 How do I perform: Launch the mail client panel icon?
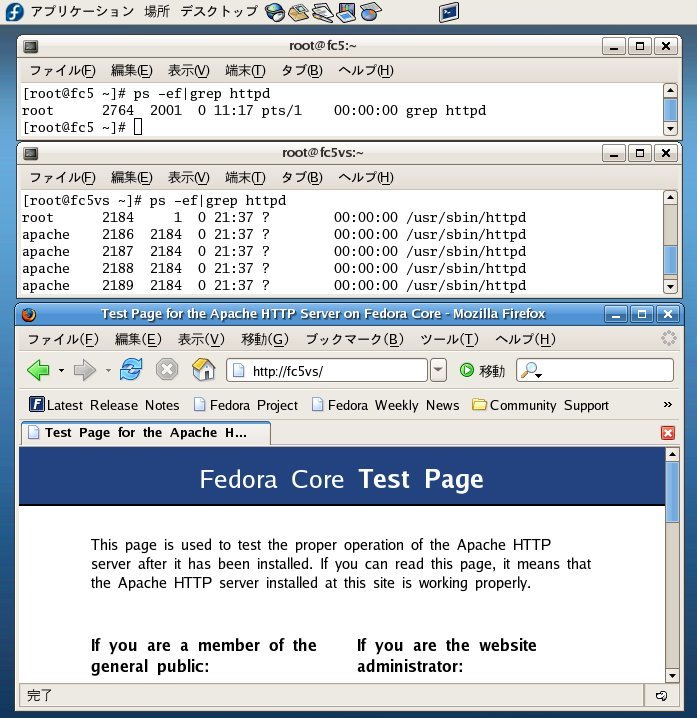(299, 12)
